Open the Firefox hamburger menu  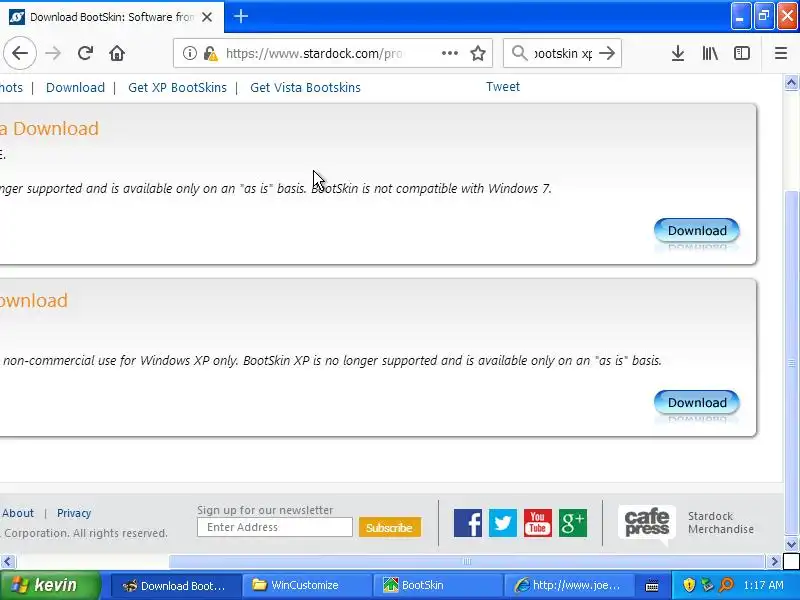[781, 53]
